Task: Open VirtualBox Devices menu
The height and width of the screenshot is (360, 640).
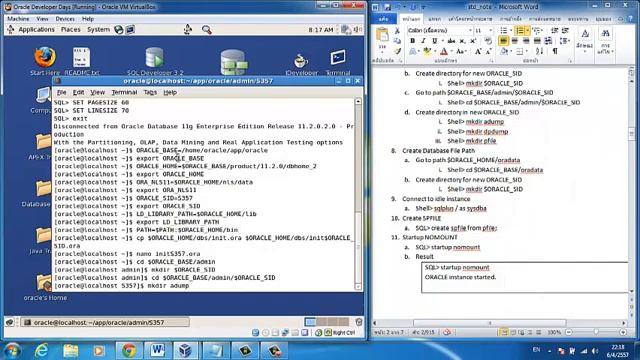Action: 65,19
